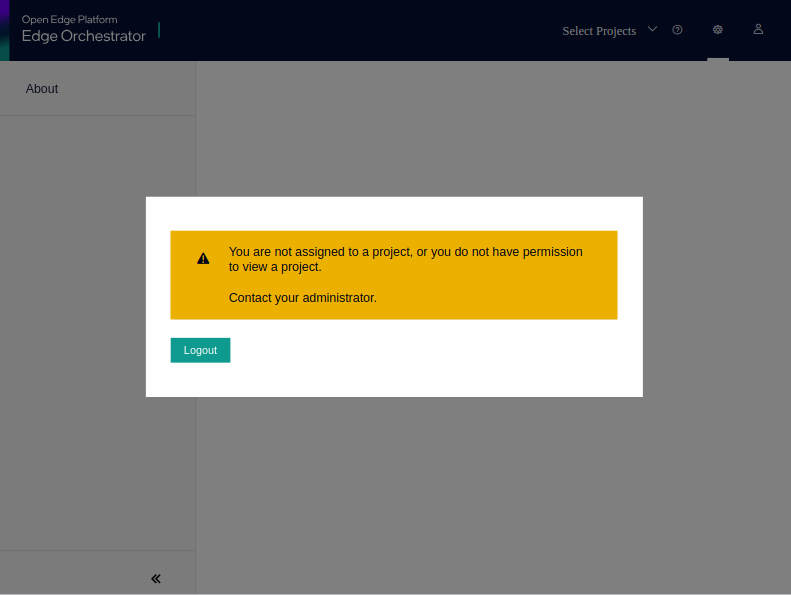The image size is (791, 595).
Task: Click the Open Edge Platform text
Action: (x=69, y=19)
